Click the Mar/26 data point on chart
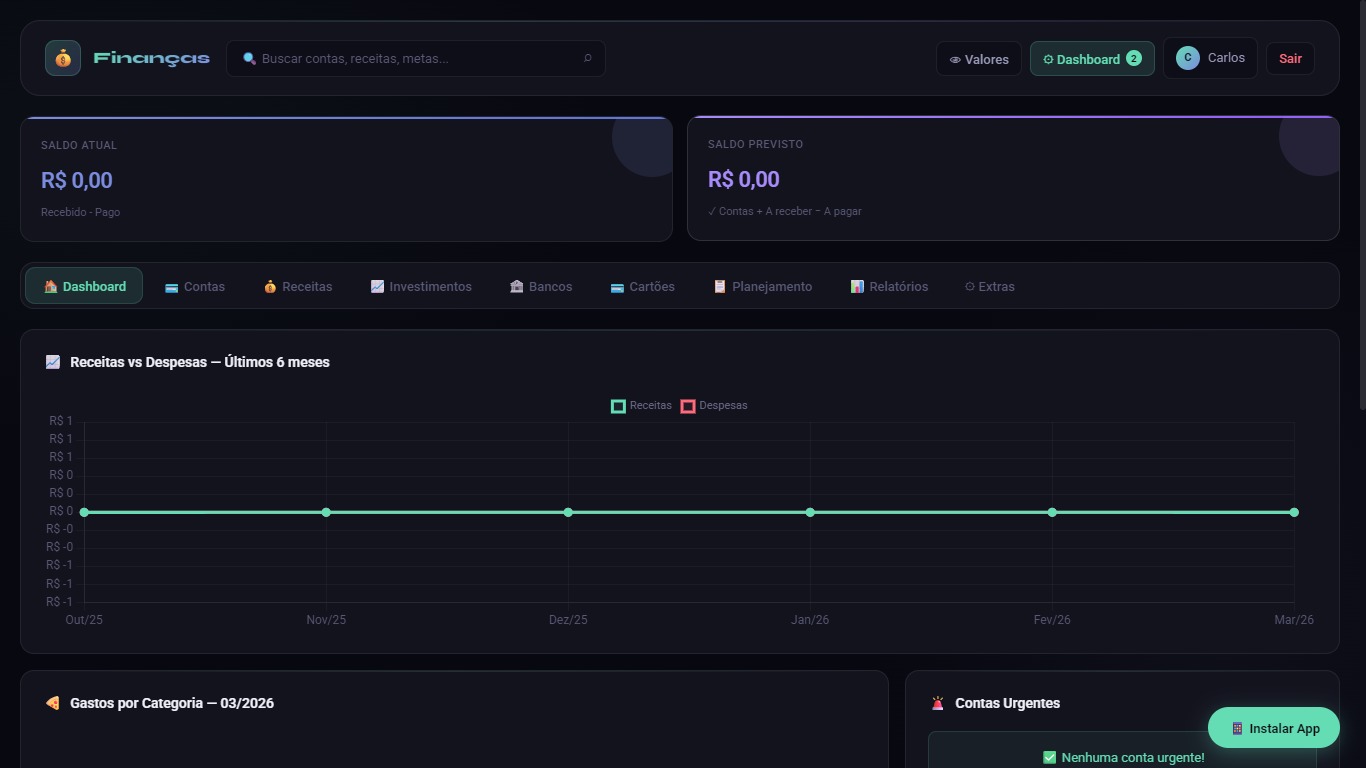 click(1294, 512)
